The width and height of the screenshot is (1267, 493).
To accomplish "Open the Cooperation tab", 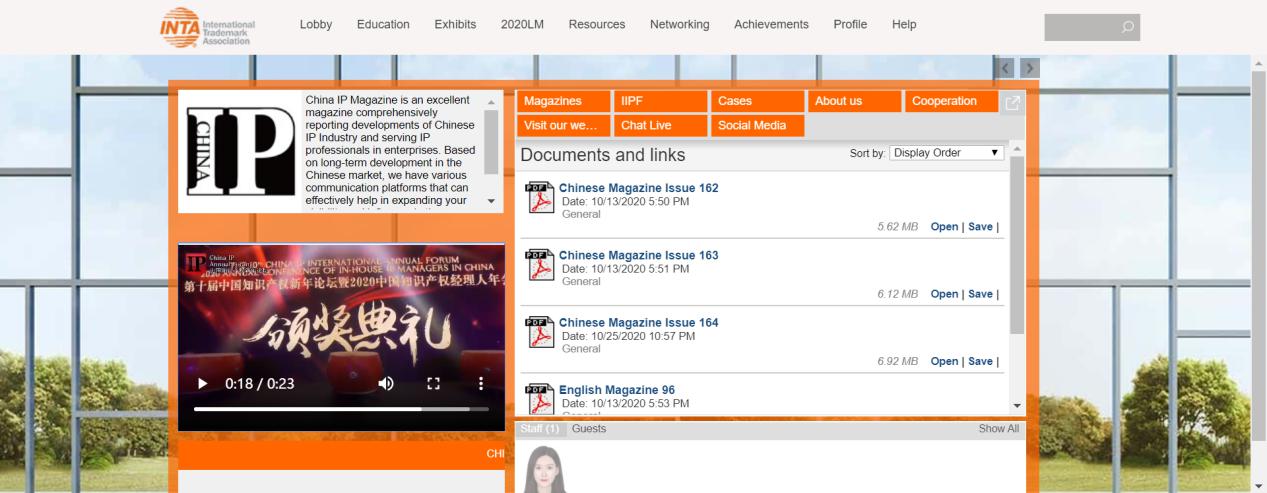I will [951, 101].
